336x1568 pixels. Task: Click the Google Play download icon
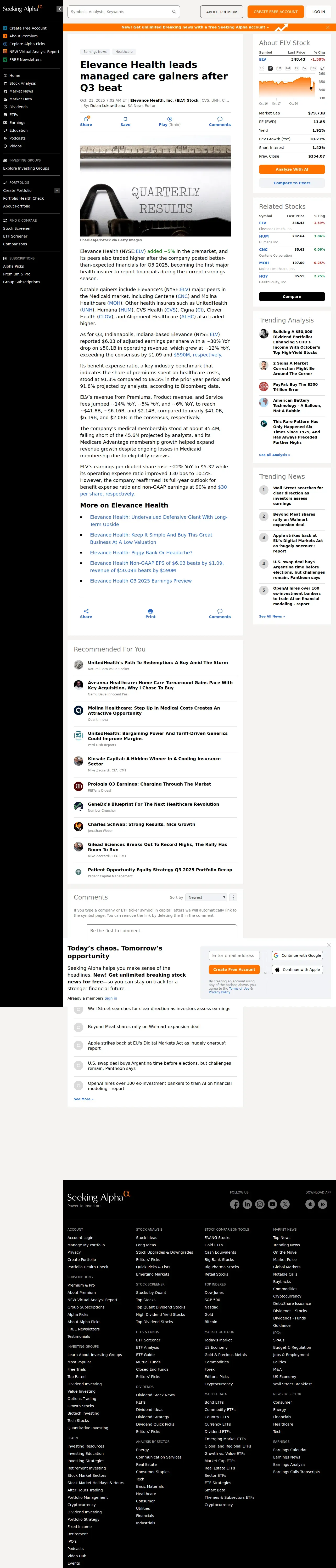point(323,1204)
